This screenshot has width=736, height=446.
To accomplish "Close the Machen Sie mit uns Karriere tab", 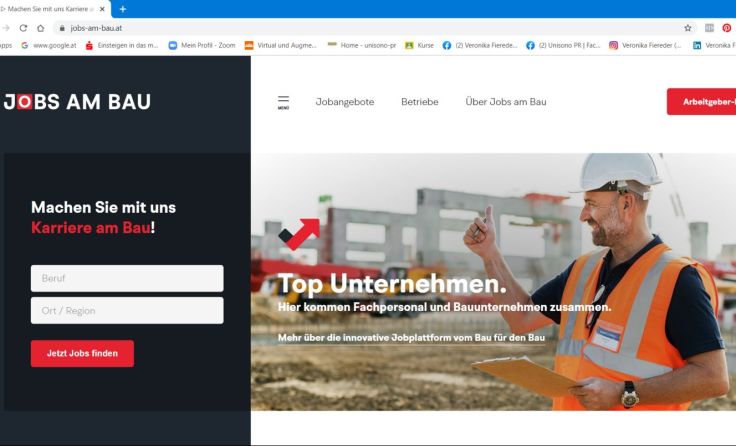I will click(x=102, y=9).
